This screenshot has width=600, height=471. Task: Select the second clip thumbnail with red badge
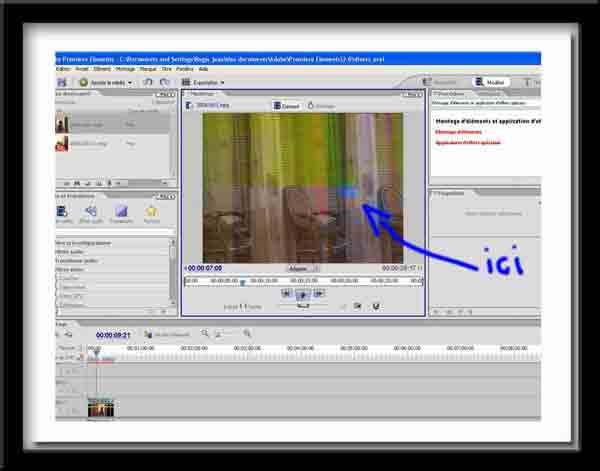tap(62, 143)
